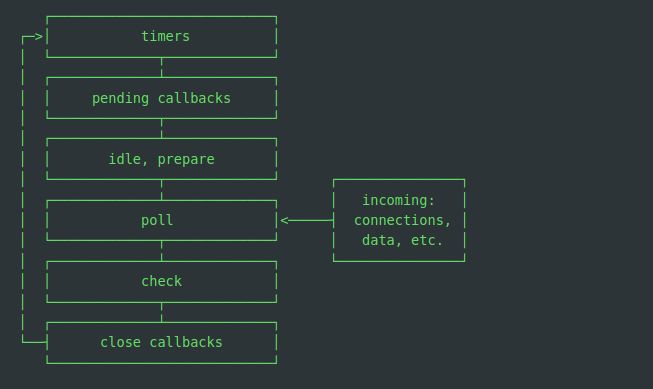The height and width of the screenshot is (389, 653).
Task: Click the check phase box
Action: coord(162,282)
